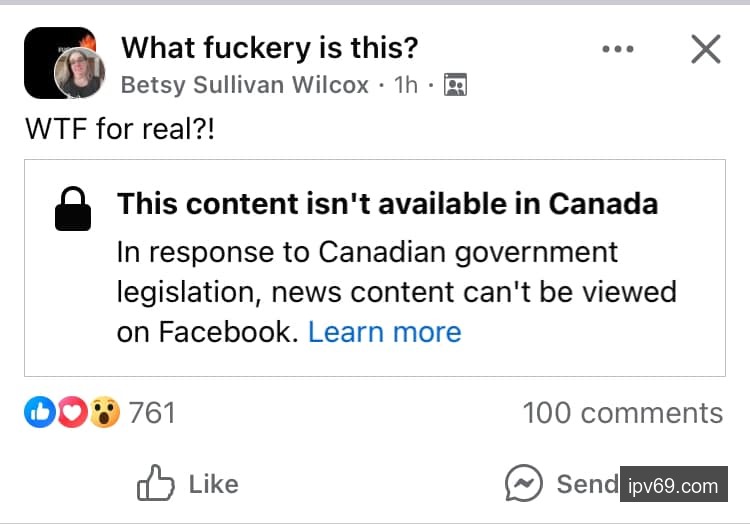Click the blue Like reaction icon
This screenshot has width=750, height=524.
pyautogui.click(x=39, y=412)
